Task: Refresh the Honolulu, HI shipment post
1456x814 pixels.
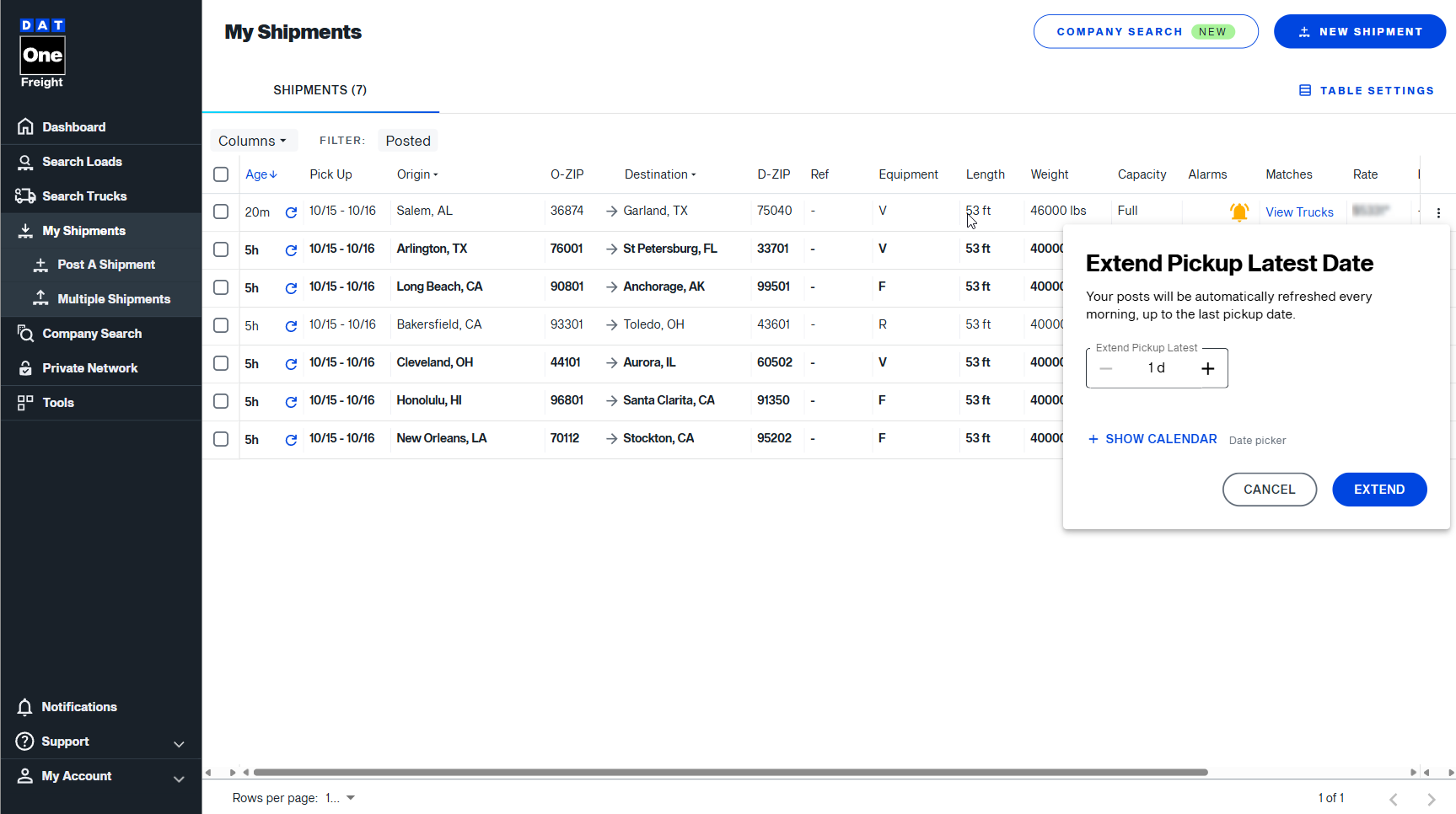Action: click(x=291, y=402)
